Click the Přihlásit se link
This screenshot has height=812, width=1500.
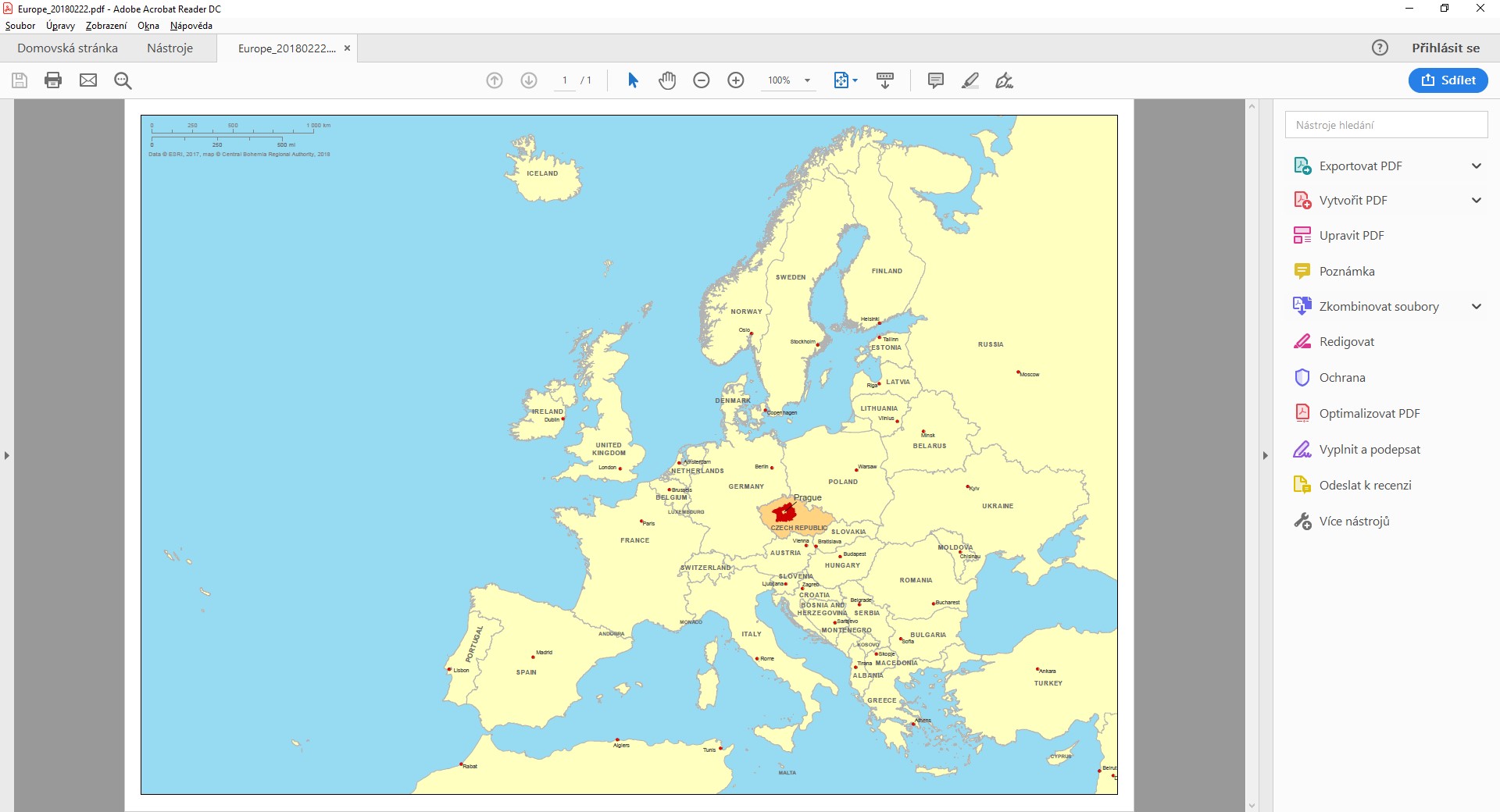click(1445, 48)
